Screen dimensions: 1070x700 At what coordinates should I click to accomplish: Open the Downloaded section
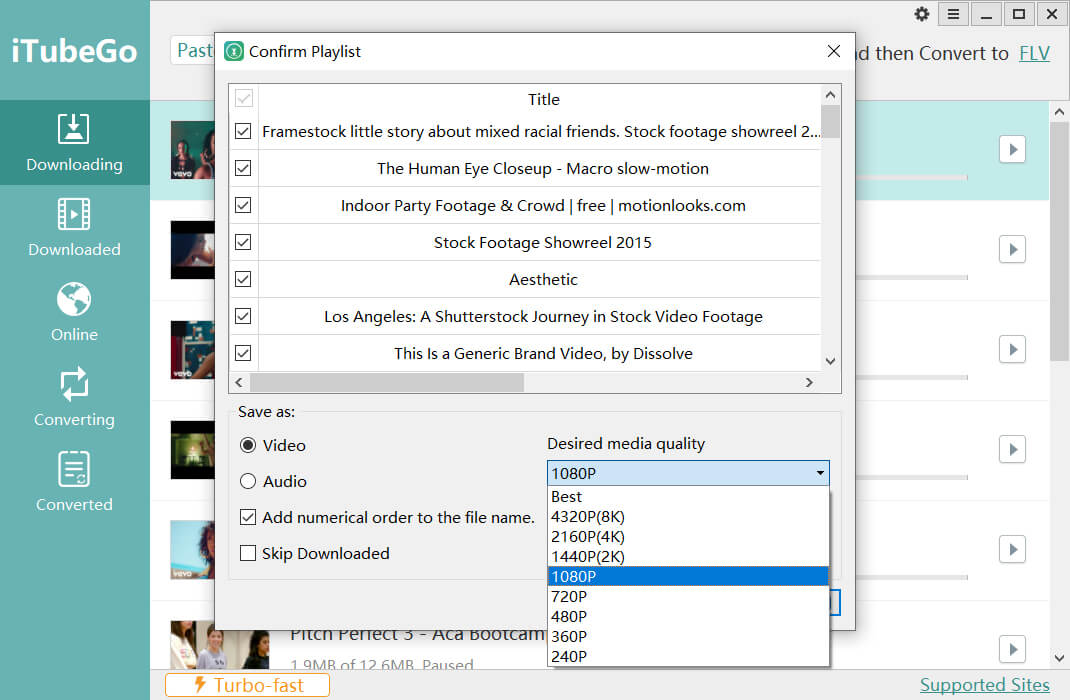74,227
